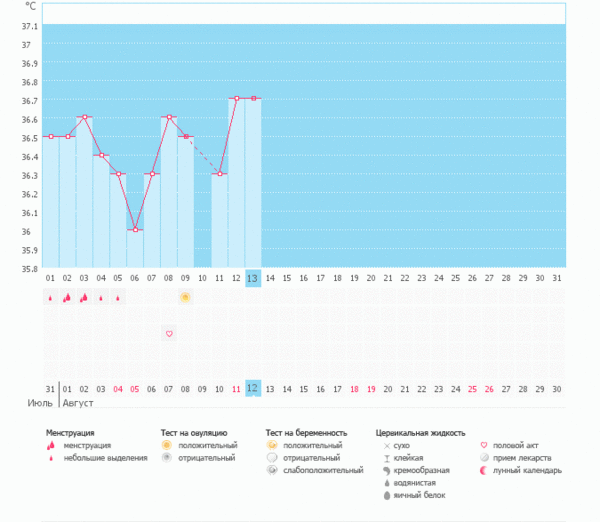Click the menstruation marker under day 03

point(84,297)
